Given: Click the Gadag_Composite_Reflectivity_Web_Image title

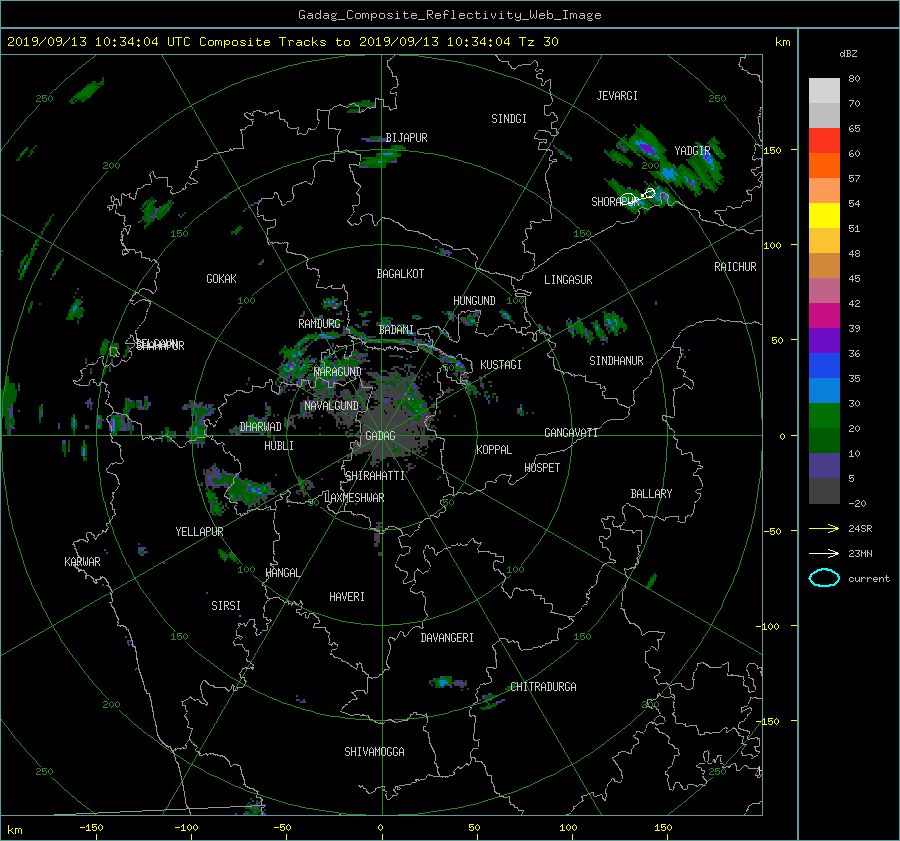Looking at the screenshot, I should point(449,15).
